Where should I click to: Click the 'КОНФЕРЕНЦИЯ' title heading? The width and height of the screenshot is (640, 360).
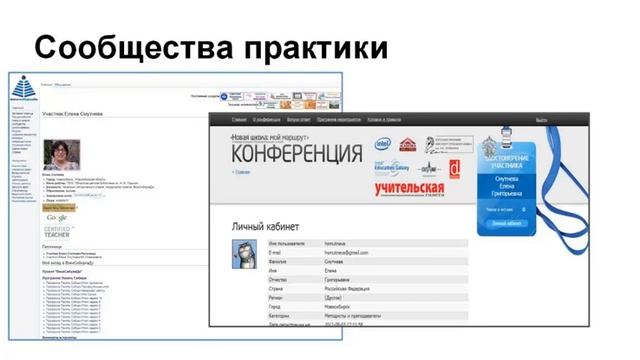click(x=297, y=154)
